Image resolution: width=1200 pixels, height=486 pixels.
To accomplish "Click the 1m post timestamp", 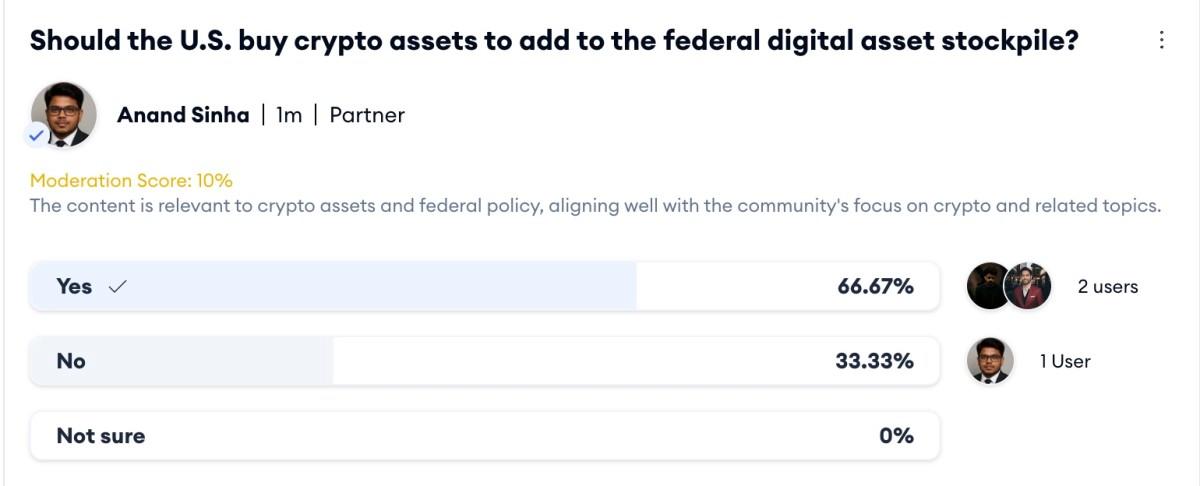I will point(289,115).
